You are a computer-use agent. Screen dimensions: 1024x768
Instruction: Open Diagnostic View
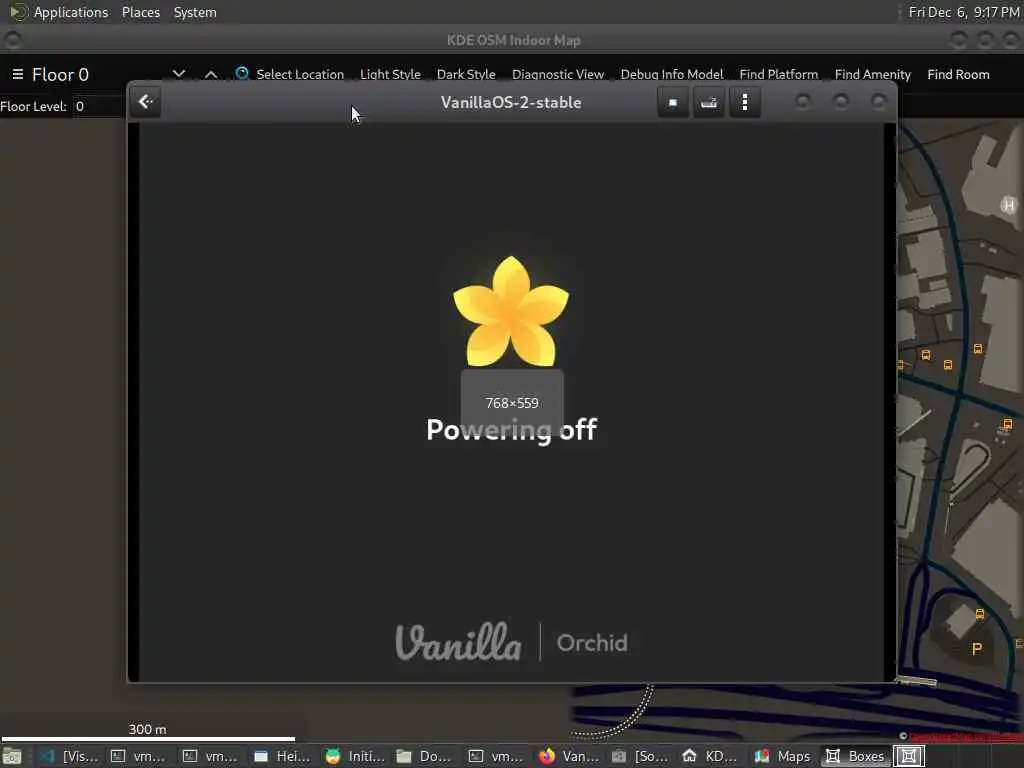(558, 74)
